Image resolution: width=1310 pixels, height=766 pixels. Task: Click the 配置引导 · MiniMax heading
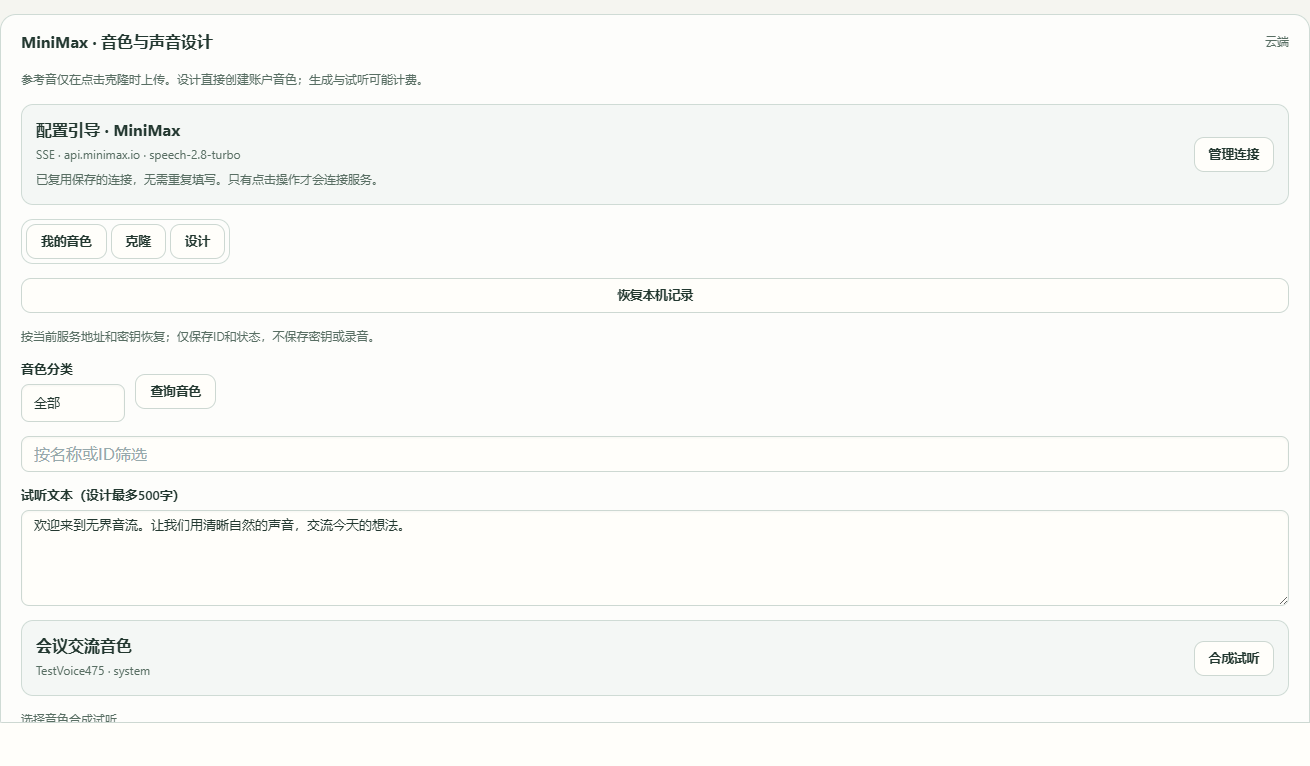[108, 130]
